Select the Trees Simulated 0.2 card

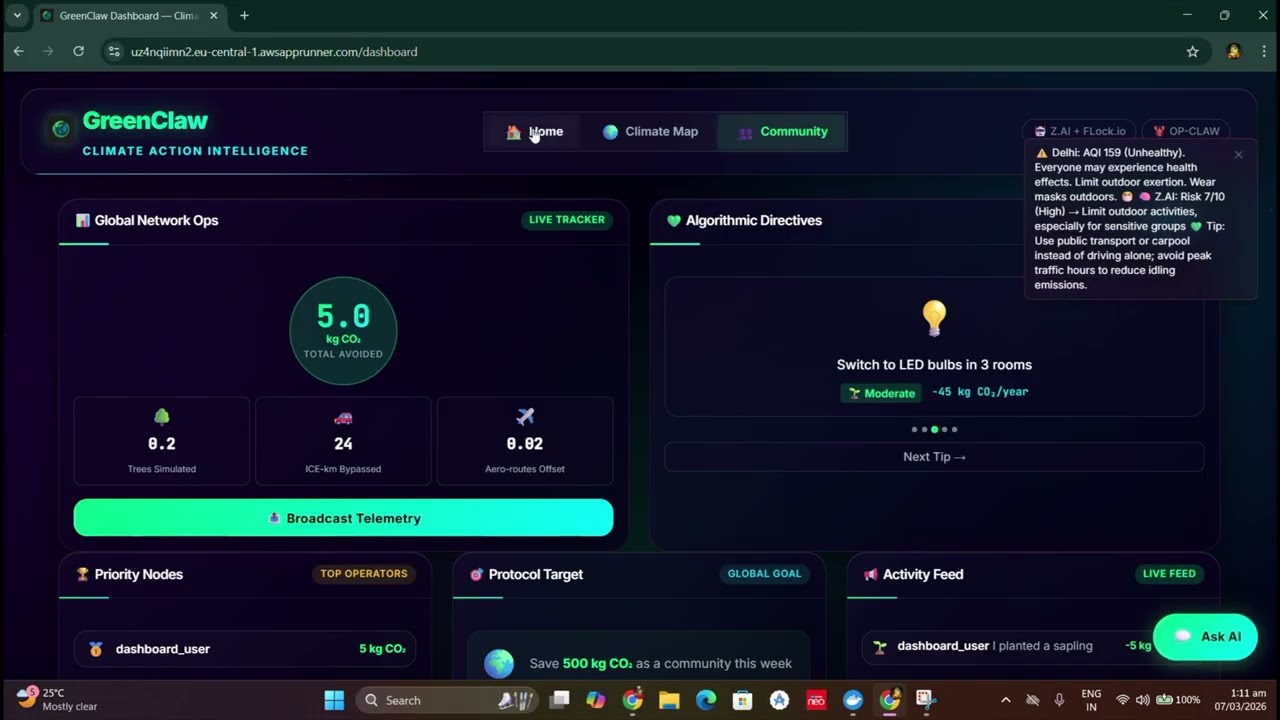162,441
